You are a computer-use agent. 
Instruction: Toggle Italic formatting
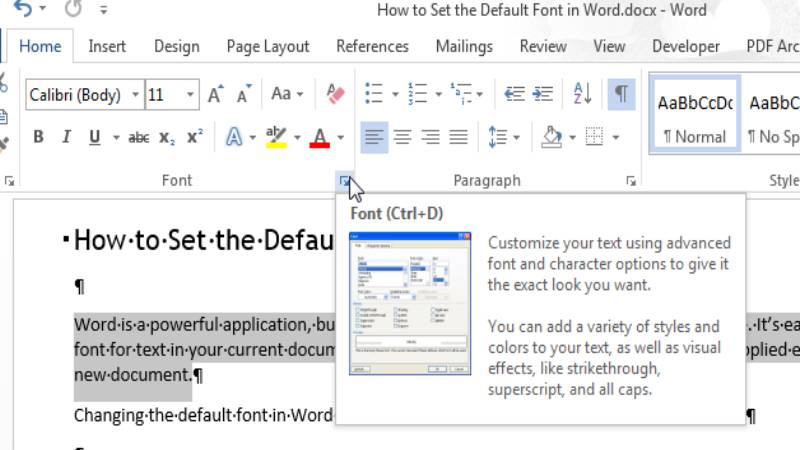click(x=66, y=137)
